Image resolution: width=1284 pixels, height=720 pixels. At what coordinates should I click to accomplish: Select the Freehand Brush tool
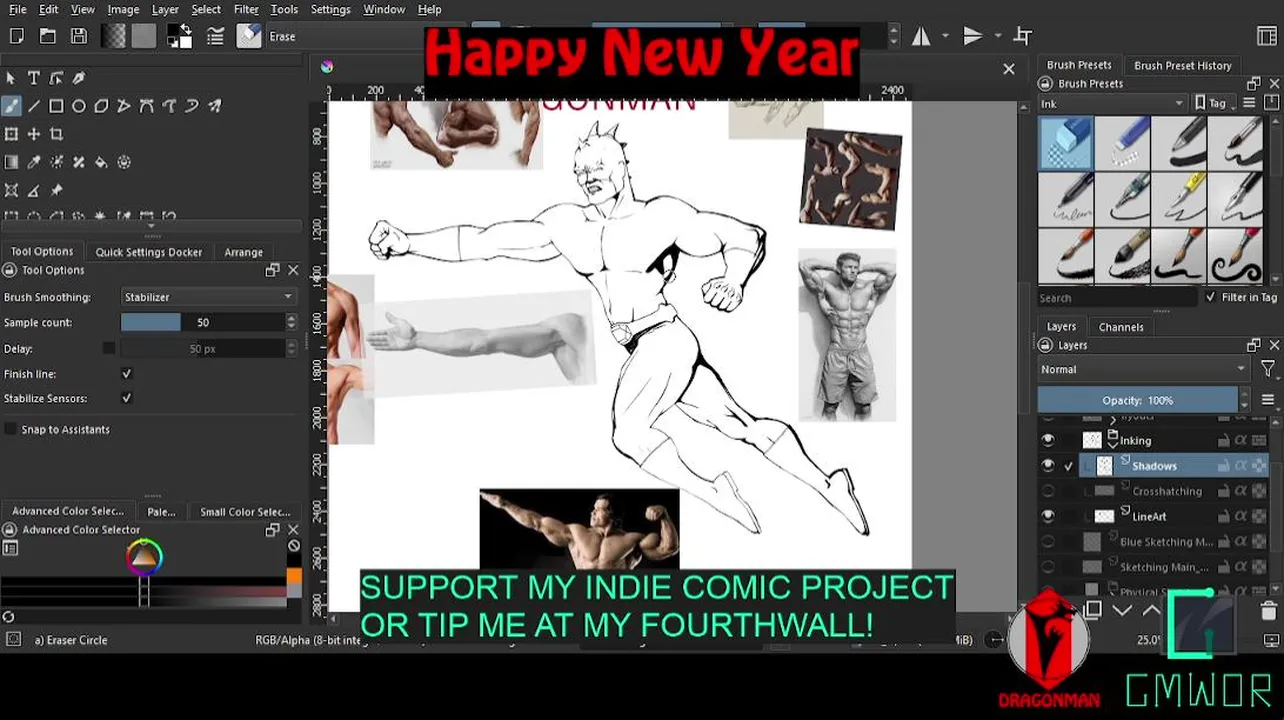(x=11, y=105)
